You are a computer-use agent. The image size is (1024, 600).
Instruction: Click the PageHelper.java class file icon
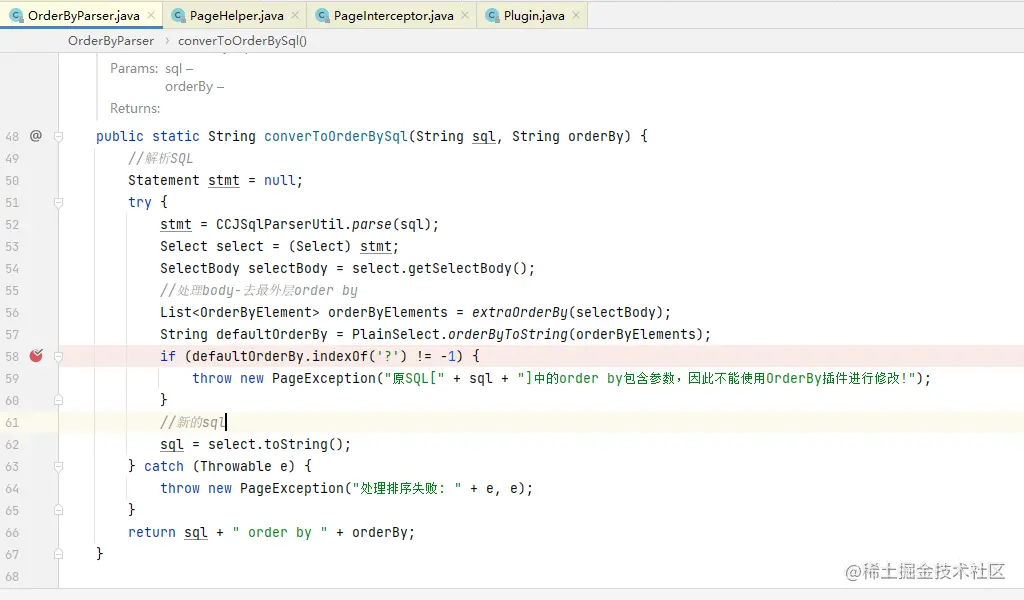[x=178, y=16]
